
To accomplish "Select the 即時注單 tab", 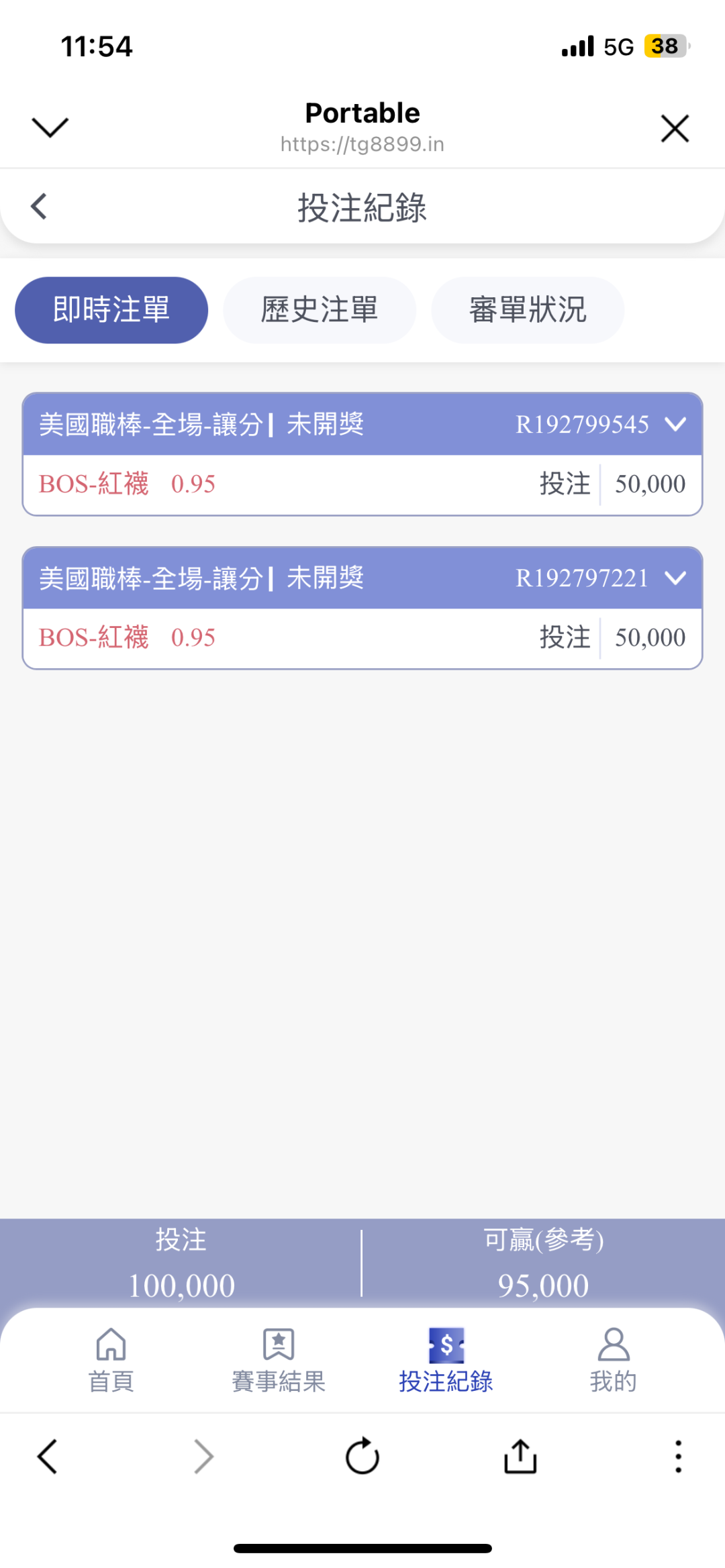I will pos(111,310).
